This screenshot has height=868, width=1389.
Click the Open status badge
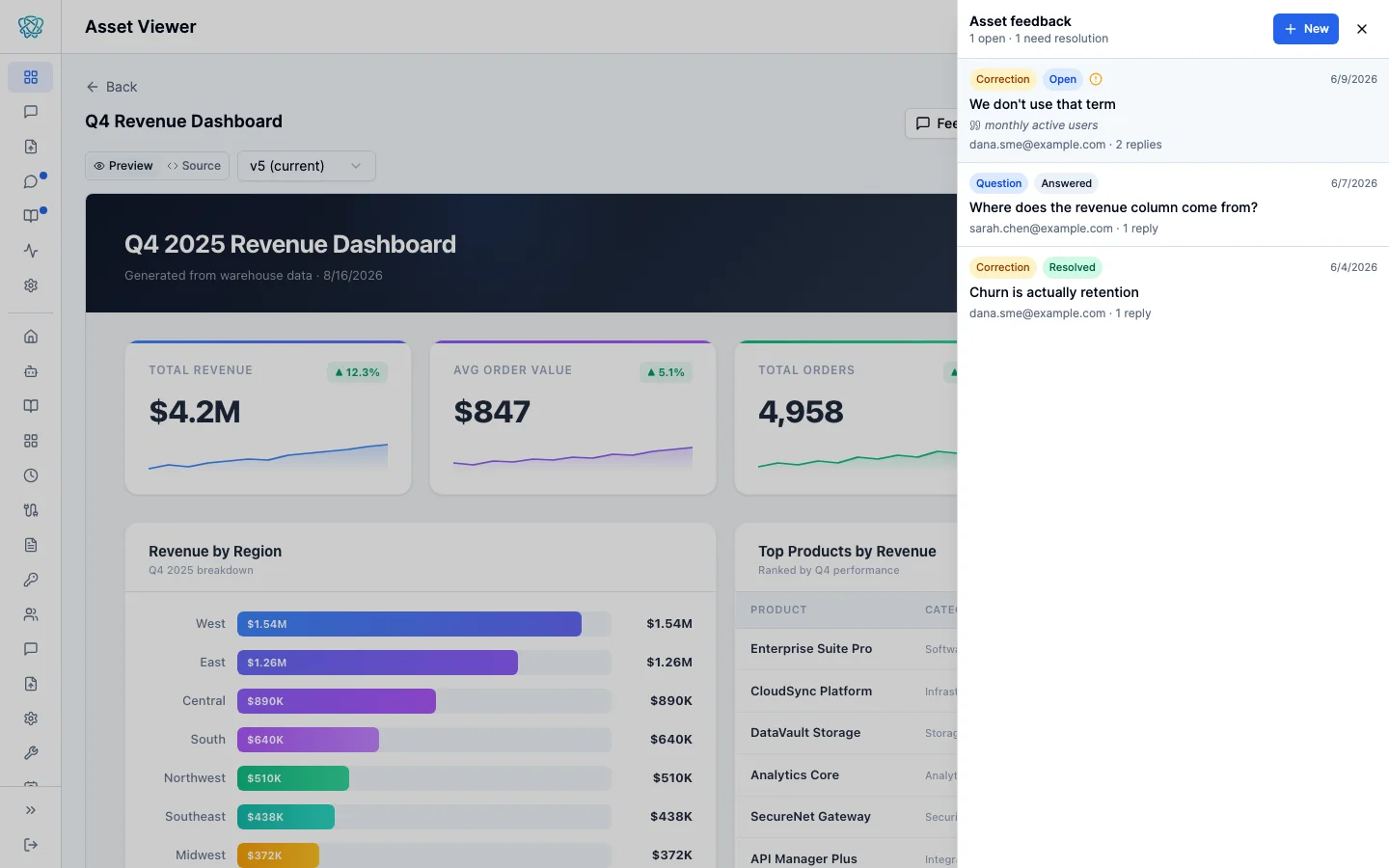[x=1063, y=79]
